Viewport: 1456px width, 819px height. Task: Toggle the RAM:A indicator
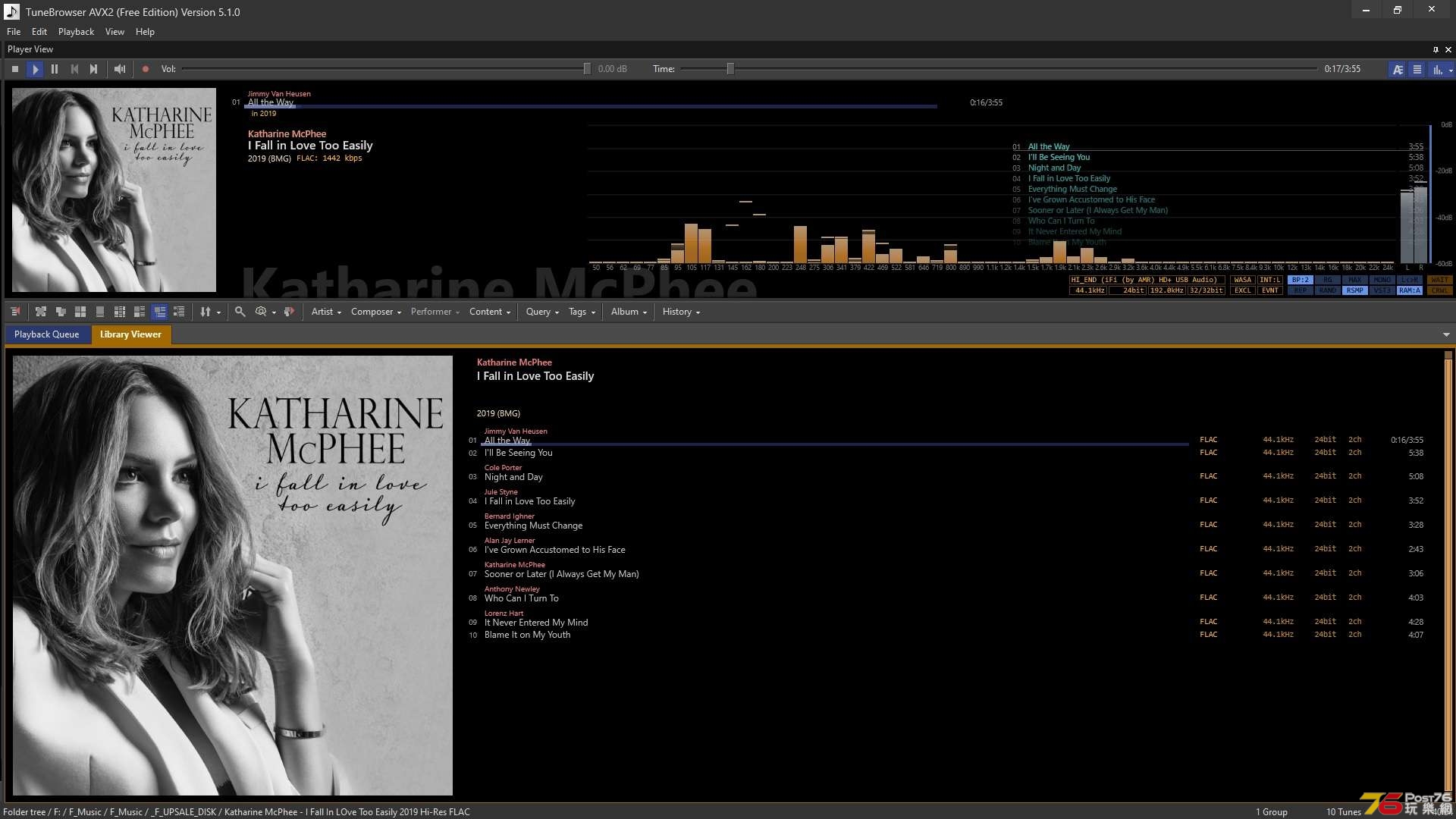pos(1410,290)
